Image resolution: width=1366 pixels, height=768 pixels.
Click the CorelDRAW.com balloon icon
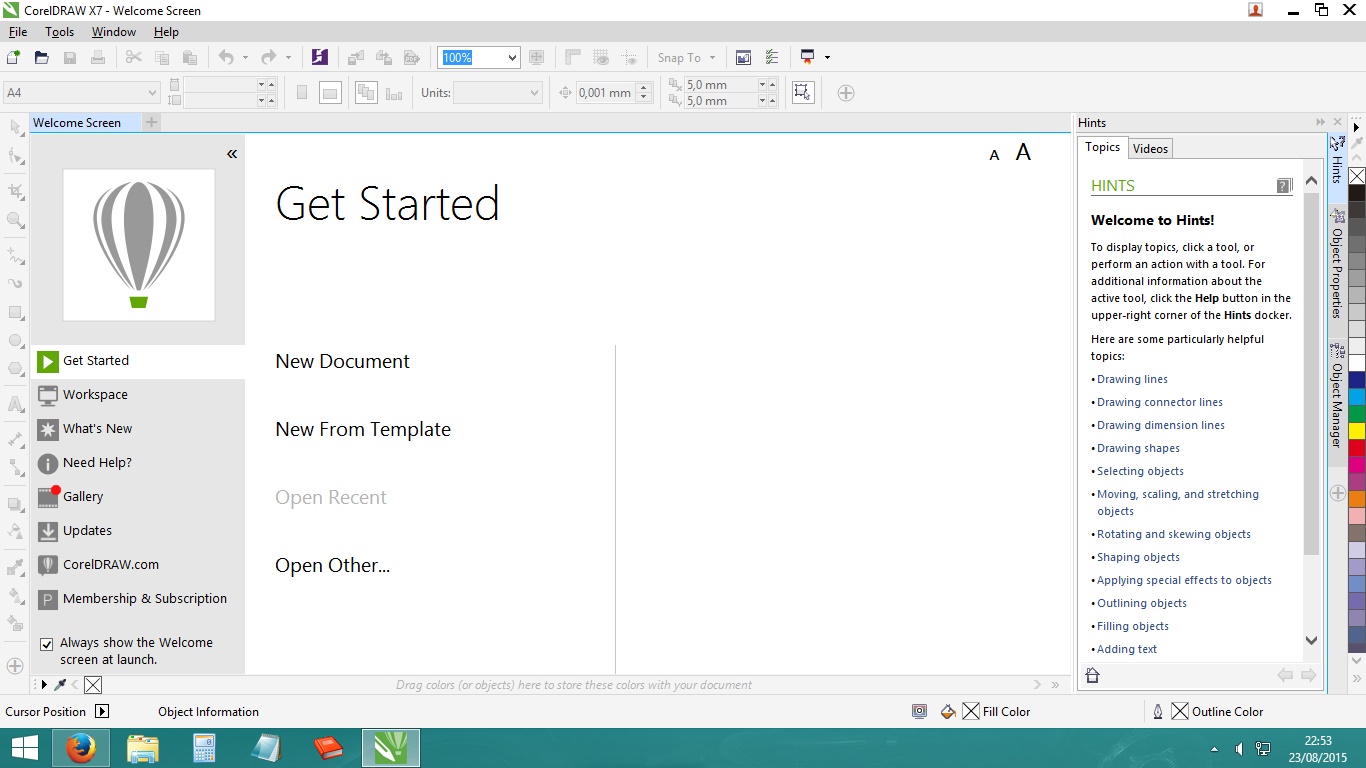click(x=47, y=565)
